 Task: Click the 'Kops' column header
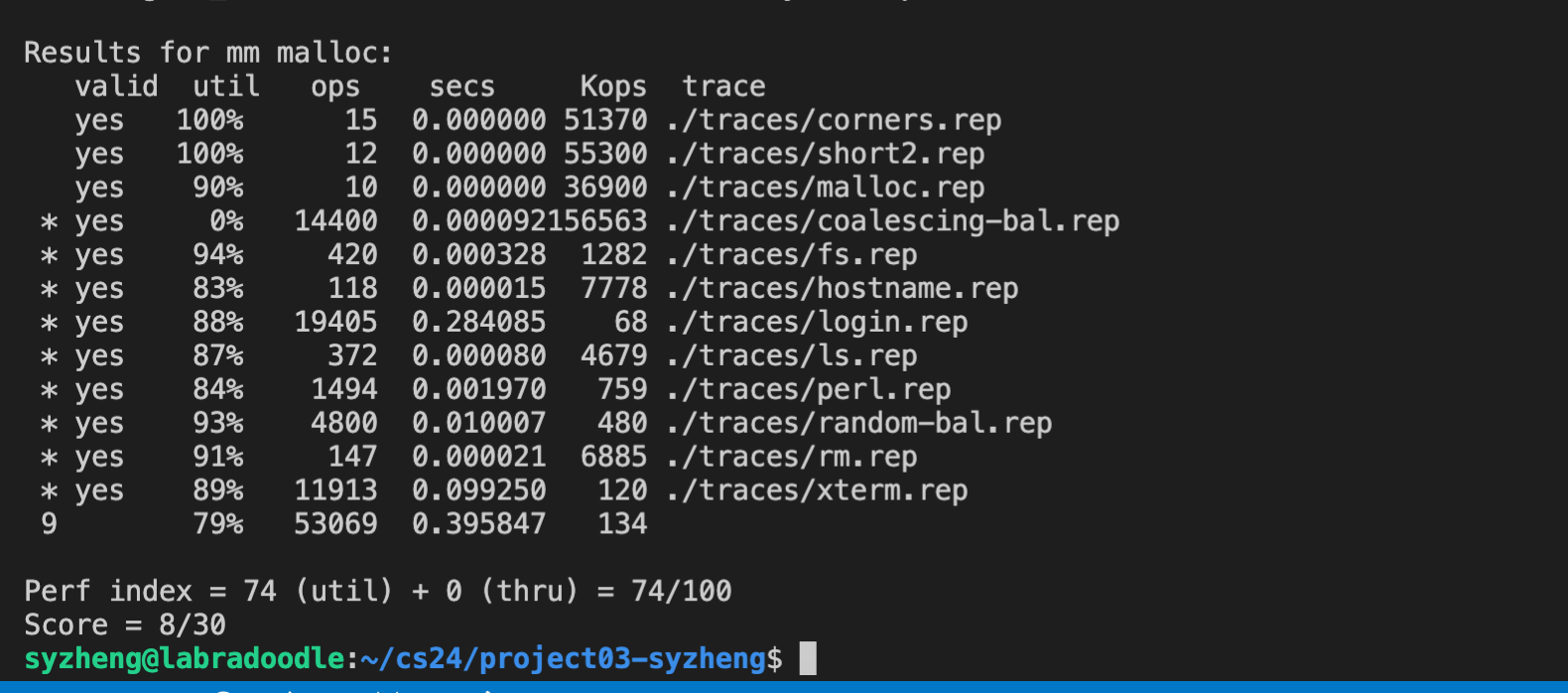(x=613, y=86)
